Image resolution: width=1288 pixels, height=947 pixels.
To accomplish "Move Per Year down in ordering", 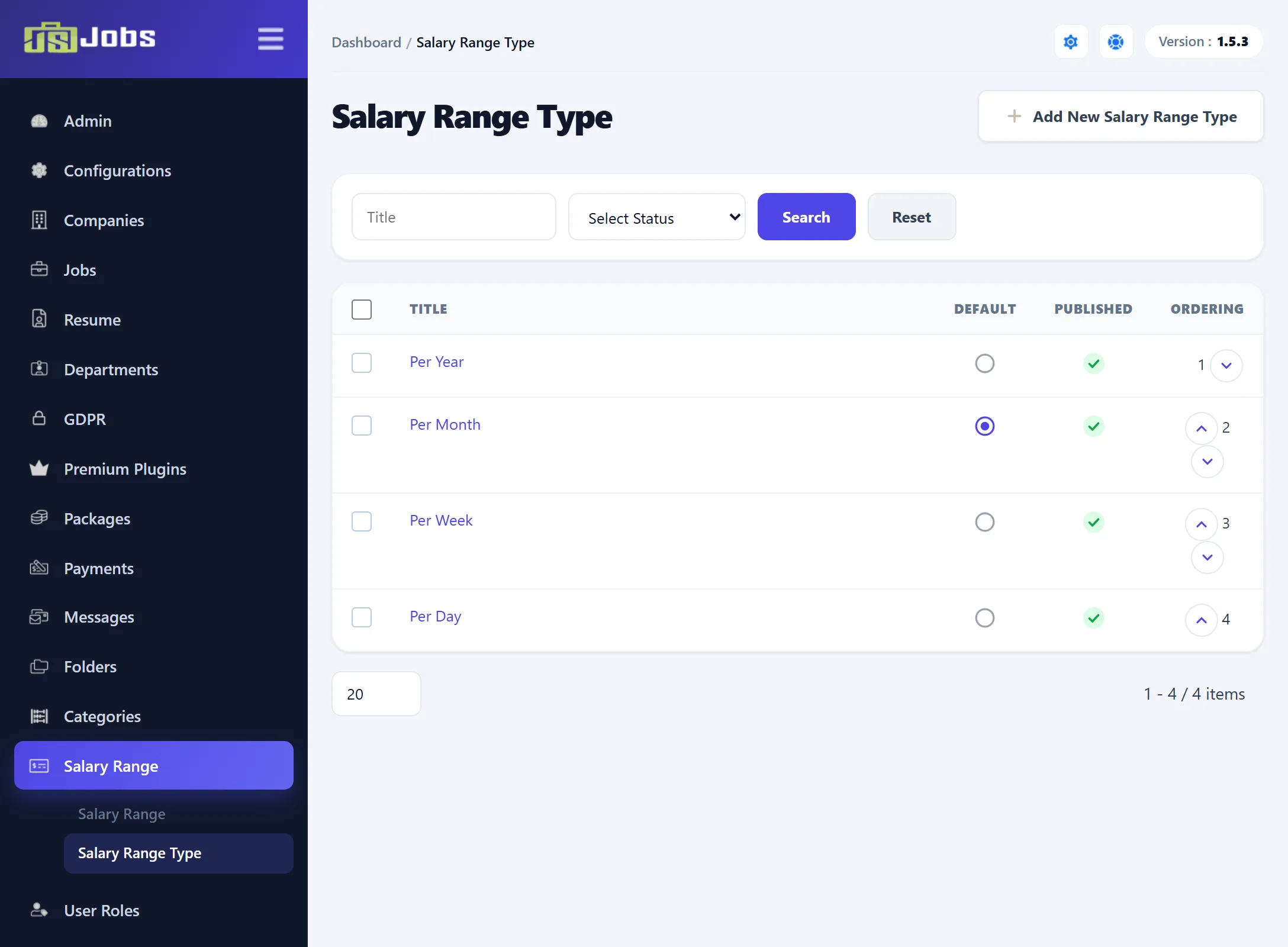I will [x=1226, y=366].
